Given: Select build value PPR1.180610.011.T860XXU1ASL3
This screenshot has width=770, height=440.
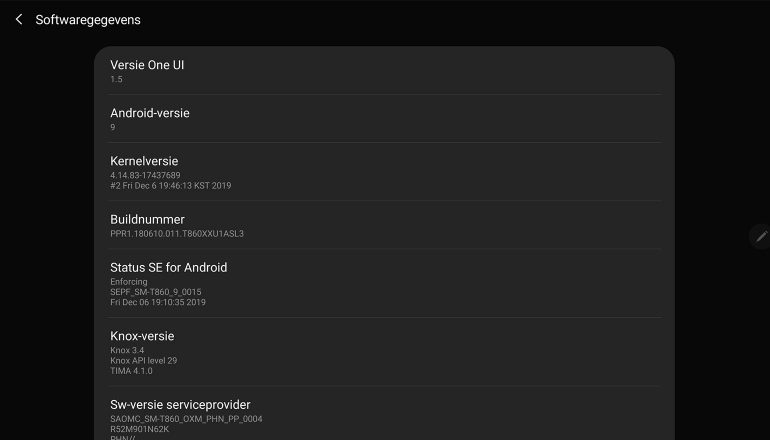Looking at the screenshot, I should (x=177, y=234).
